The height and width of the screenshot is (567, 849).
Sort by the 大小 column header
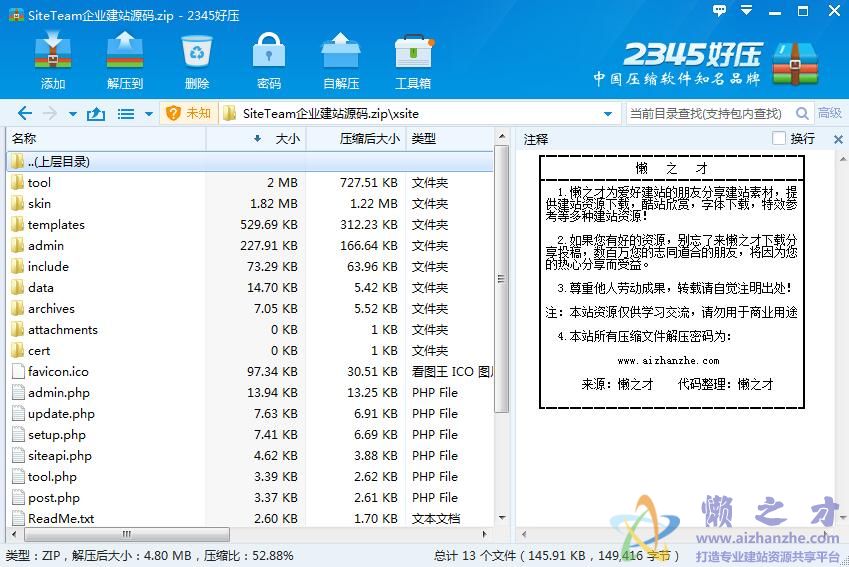(256, 139)
